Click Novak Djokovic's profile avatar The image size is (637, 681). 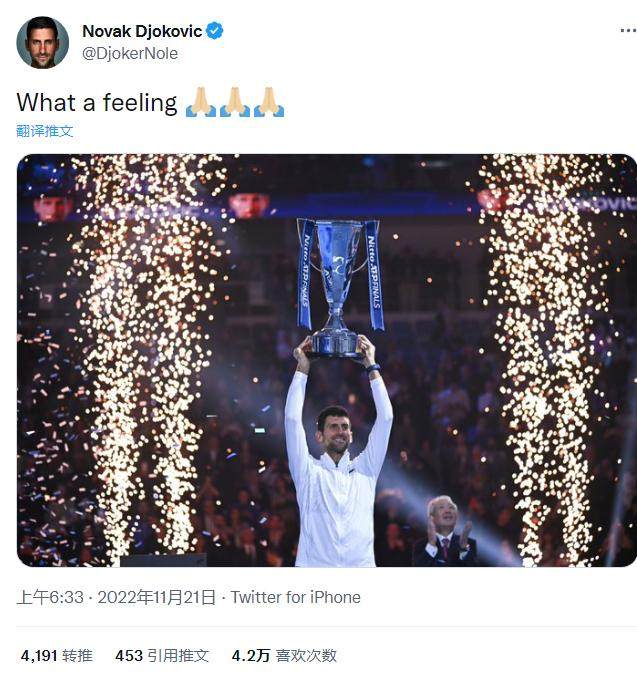point(42,43)
